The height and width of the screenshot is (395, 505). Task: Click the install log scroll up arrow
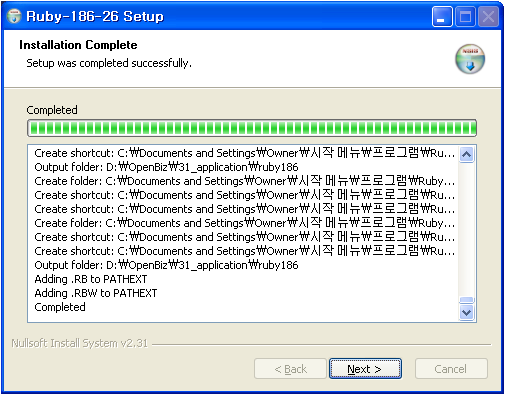point(466,154)
